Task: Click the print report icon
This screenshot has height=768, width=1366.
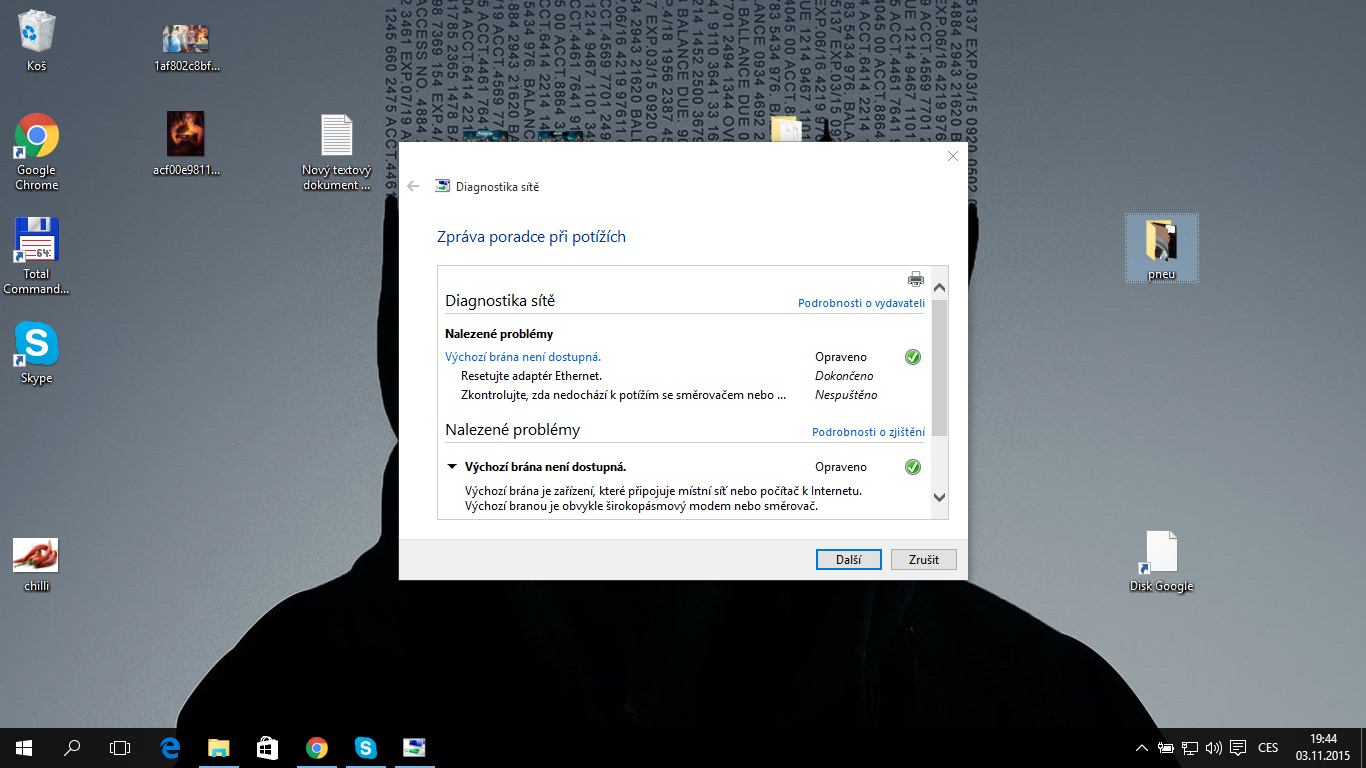Action: (x=915, y=280)
